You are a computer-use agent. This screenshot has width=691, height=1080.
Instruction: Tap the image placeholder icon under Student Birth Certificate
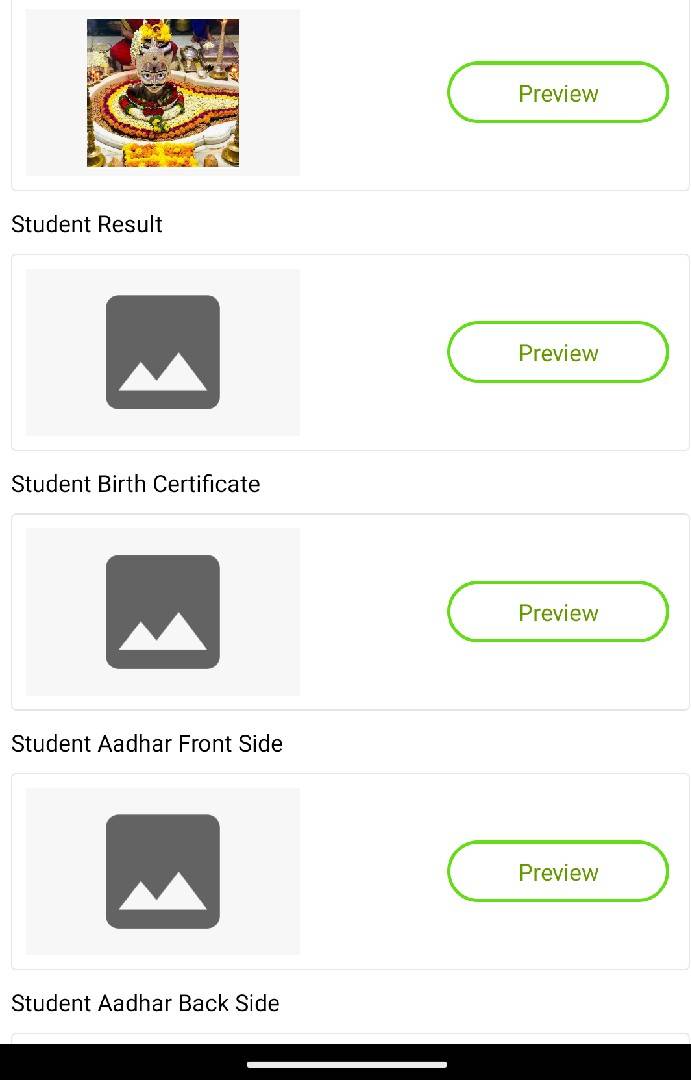coord(163,612)
